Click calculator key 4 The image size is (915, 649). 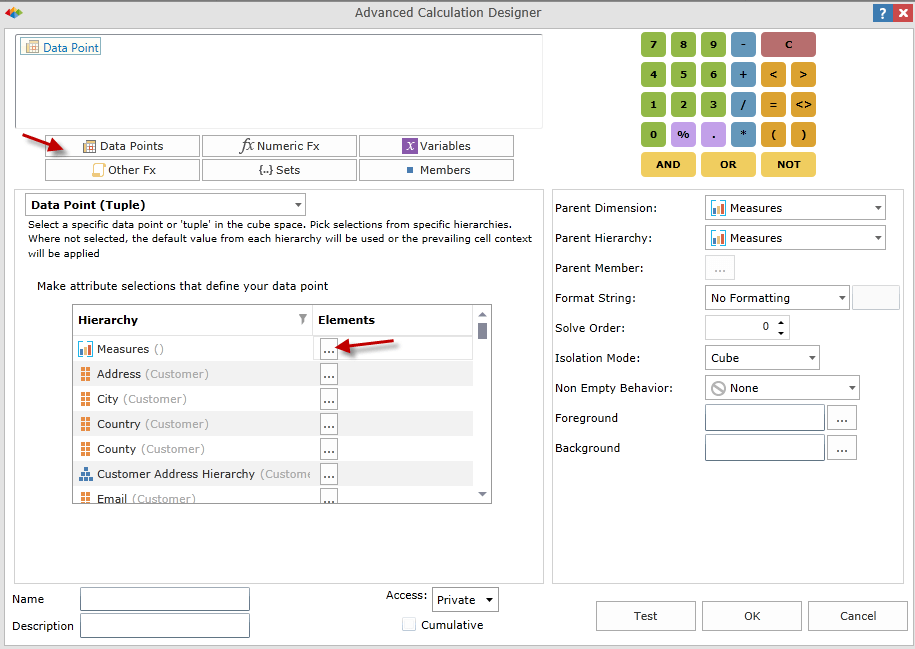coord(653,75)
